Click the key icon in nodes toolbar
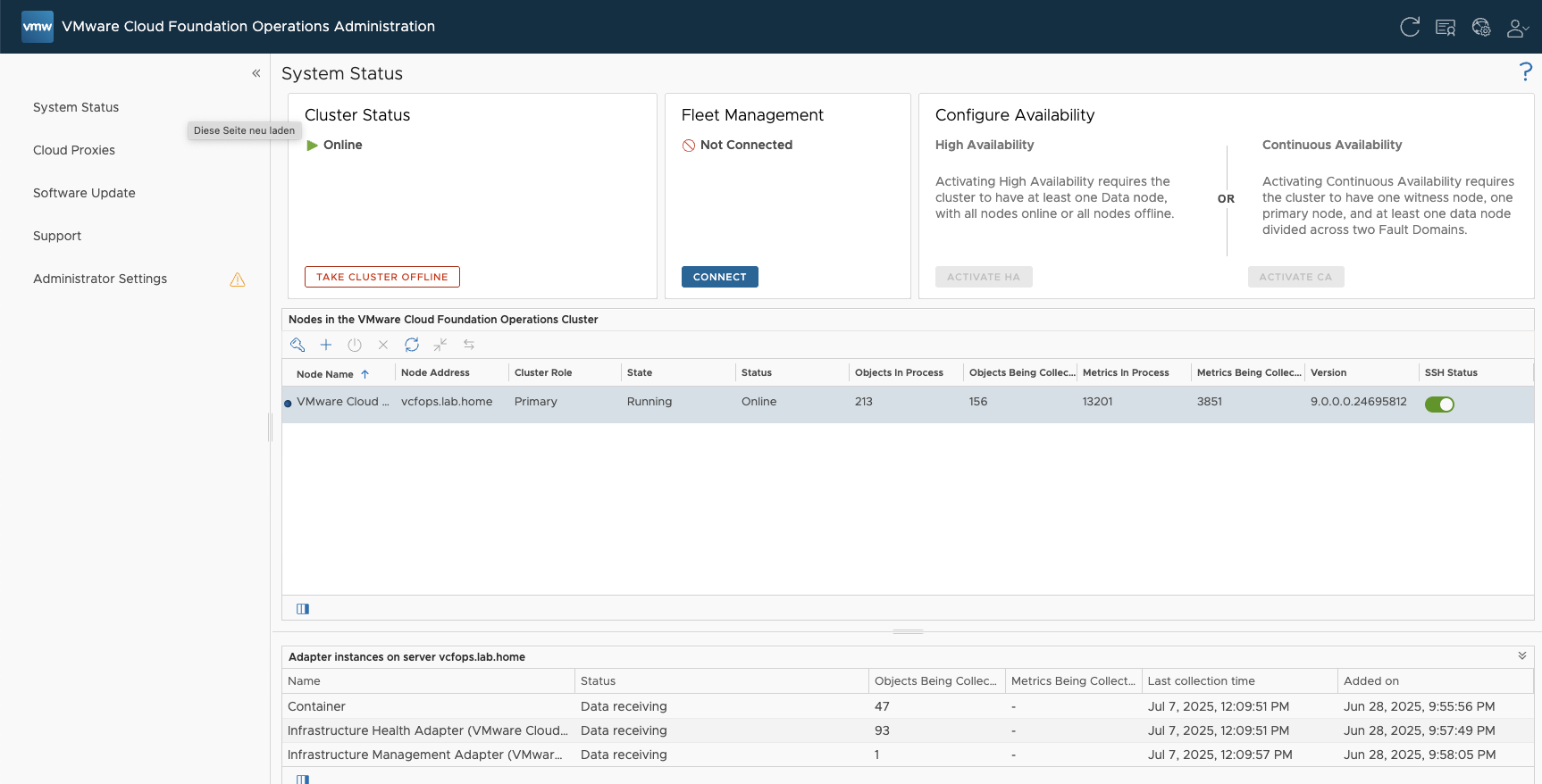The image size is (1542, 784). 298,345
